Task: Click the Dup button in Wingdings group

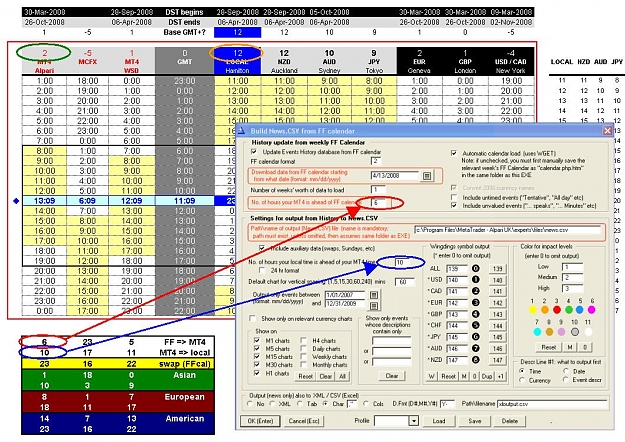Action: [x=487, y=376]
